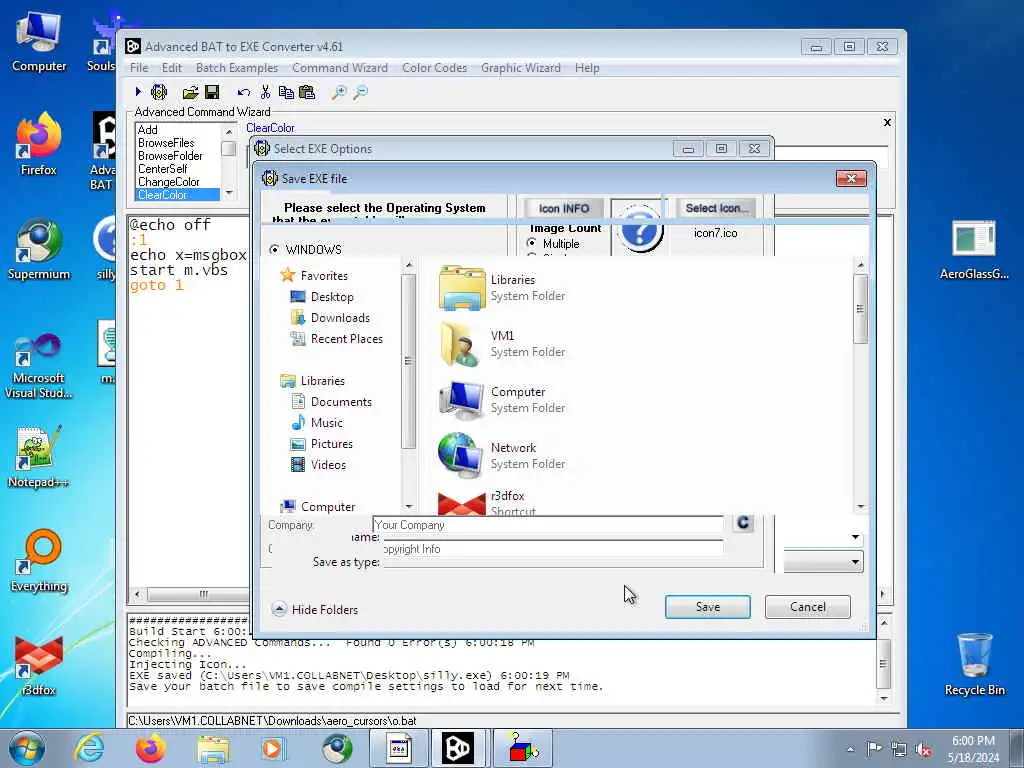Open Firefox desktop shortcut
Viewport: 1024px width, 768px height.
[39, 144]
